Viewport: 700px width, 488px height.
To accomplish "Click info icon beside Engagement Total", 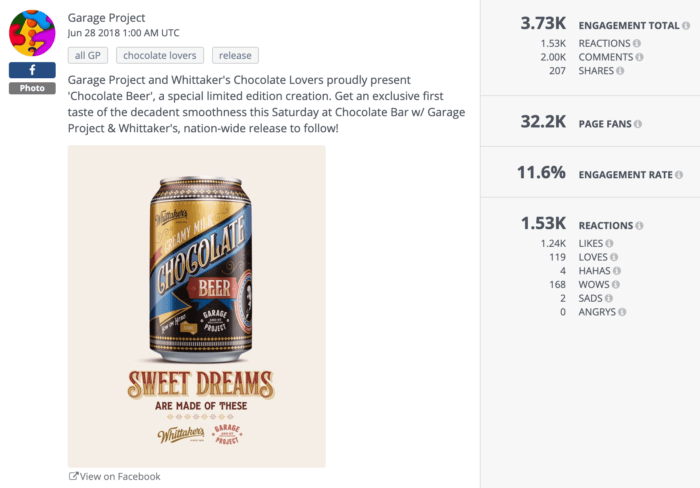I will click(x=687, y=26).
